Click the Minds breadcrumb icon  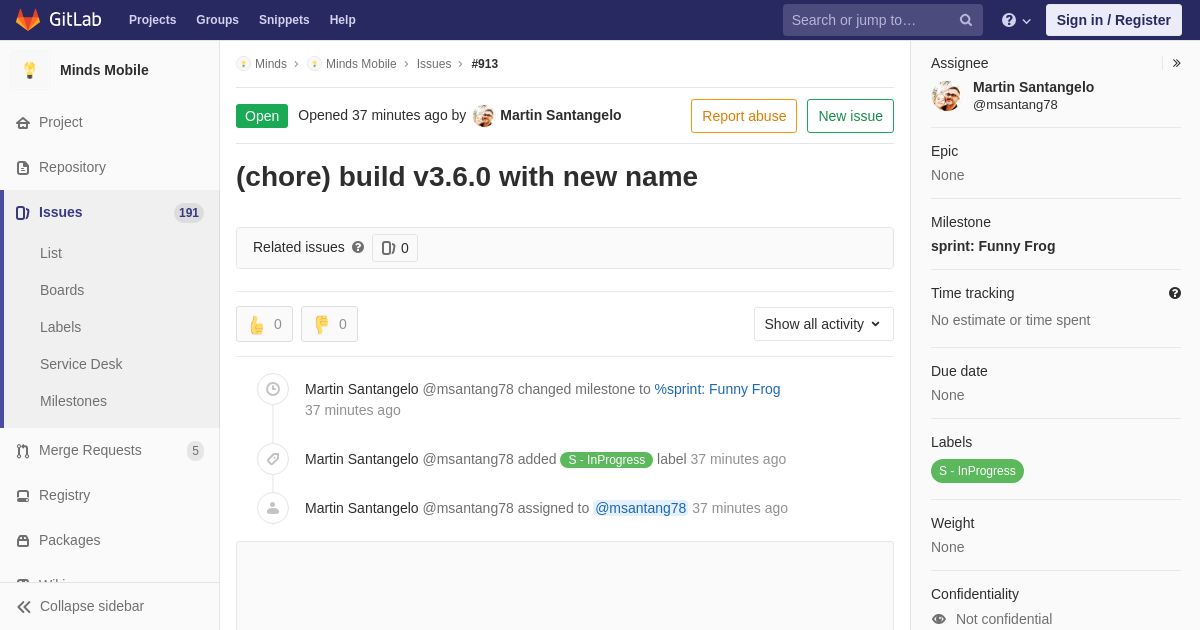[x=243, y=64]
